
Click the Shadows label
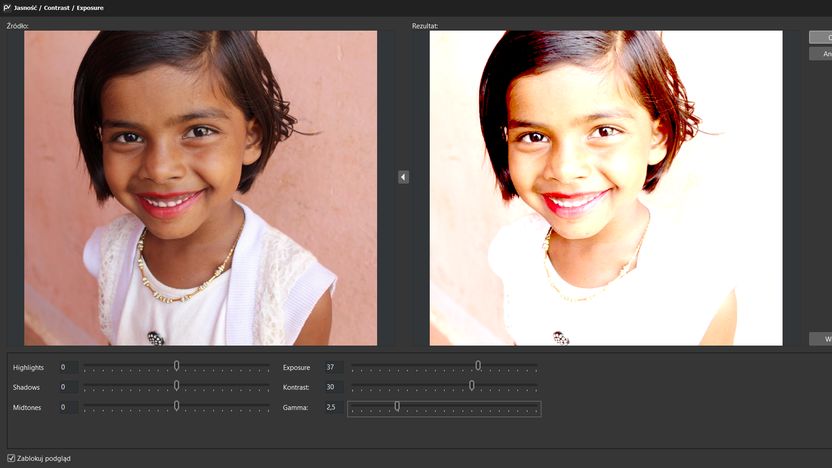(26, 387)
